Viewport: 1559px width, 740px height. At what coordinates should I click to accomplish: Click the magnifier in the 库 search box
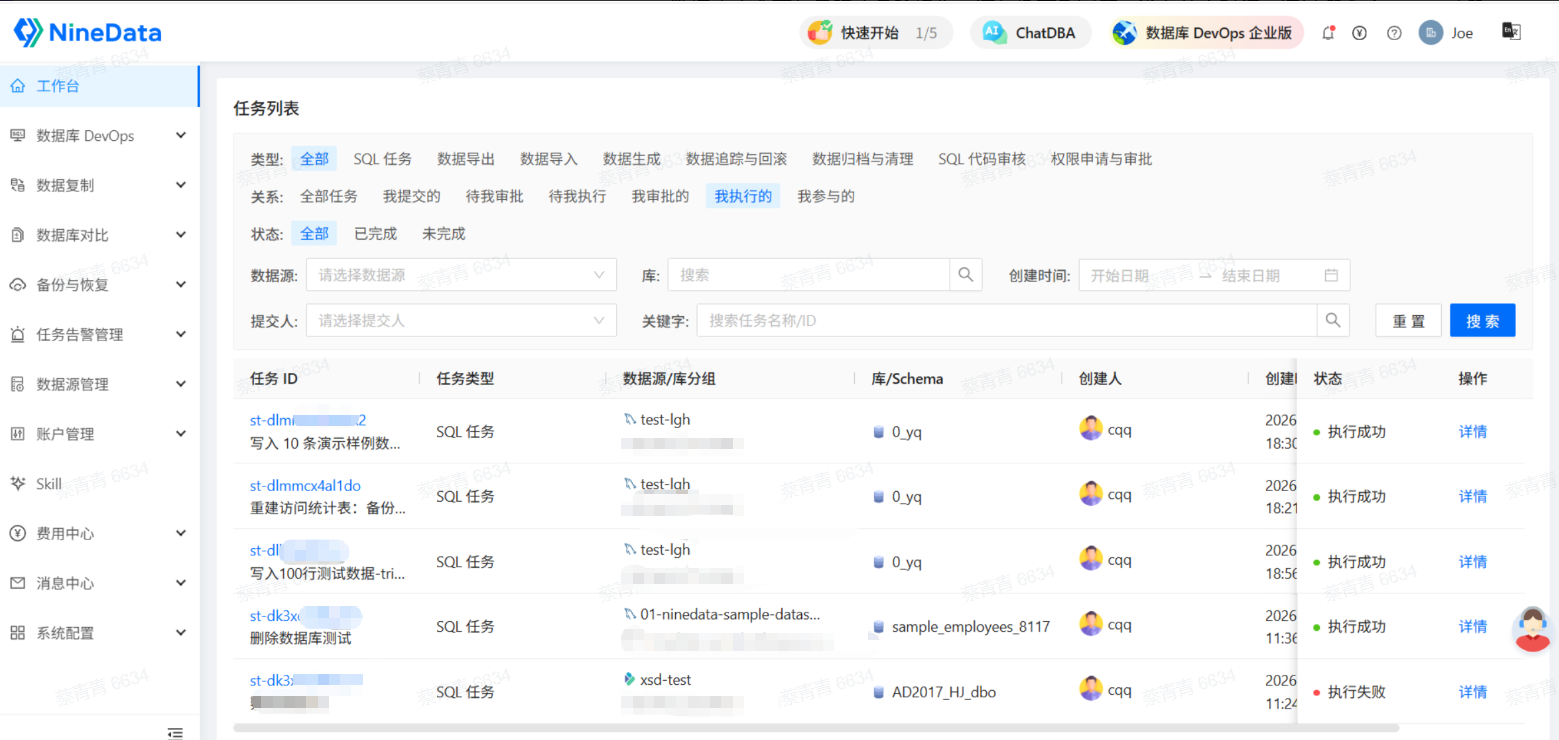click(x=965, y=275)
